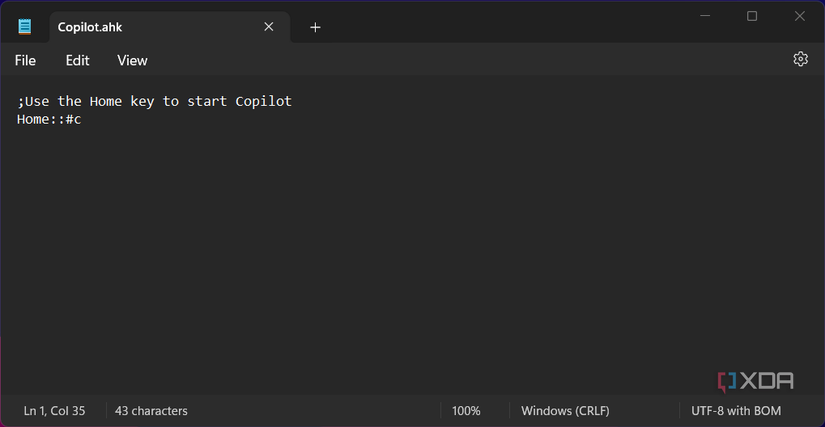Add a new tab with the plus icon
This screenshot has height=427, width=825.
click(315, 27)
